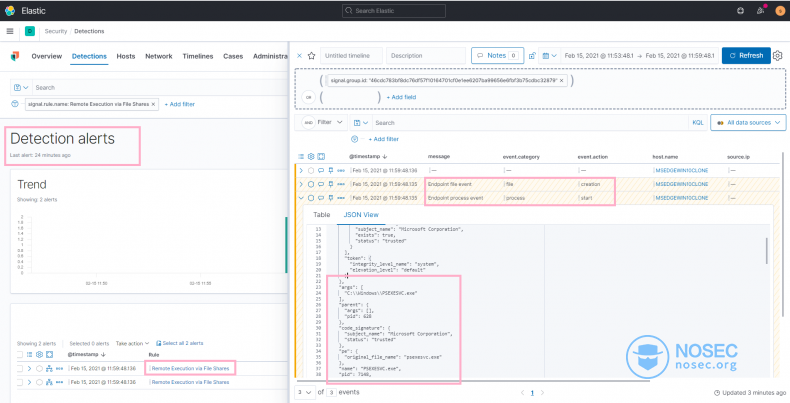790x403 pixels.
Task: Go to the Network tab
Action: click(x=159, y=56)
